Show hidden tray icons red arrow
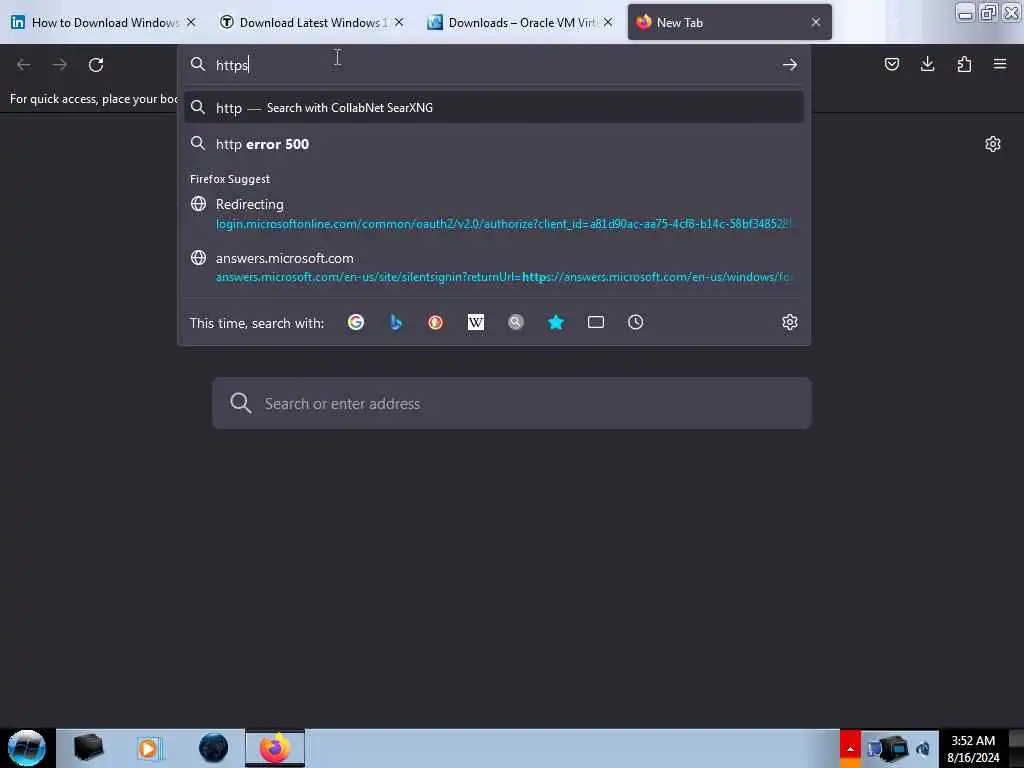Screen dimensions: 1024x768 coord(850,748)
